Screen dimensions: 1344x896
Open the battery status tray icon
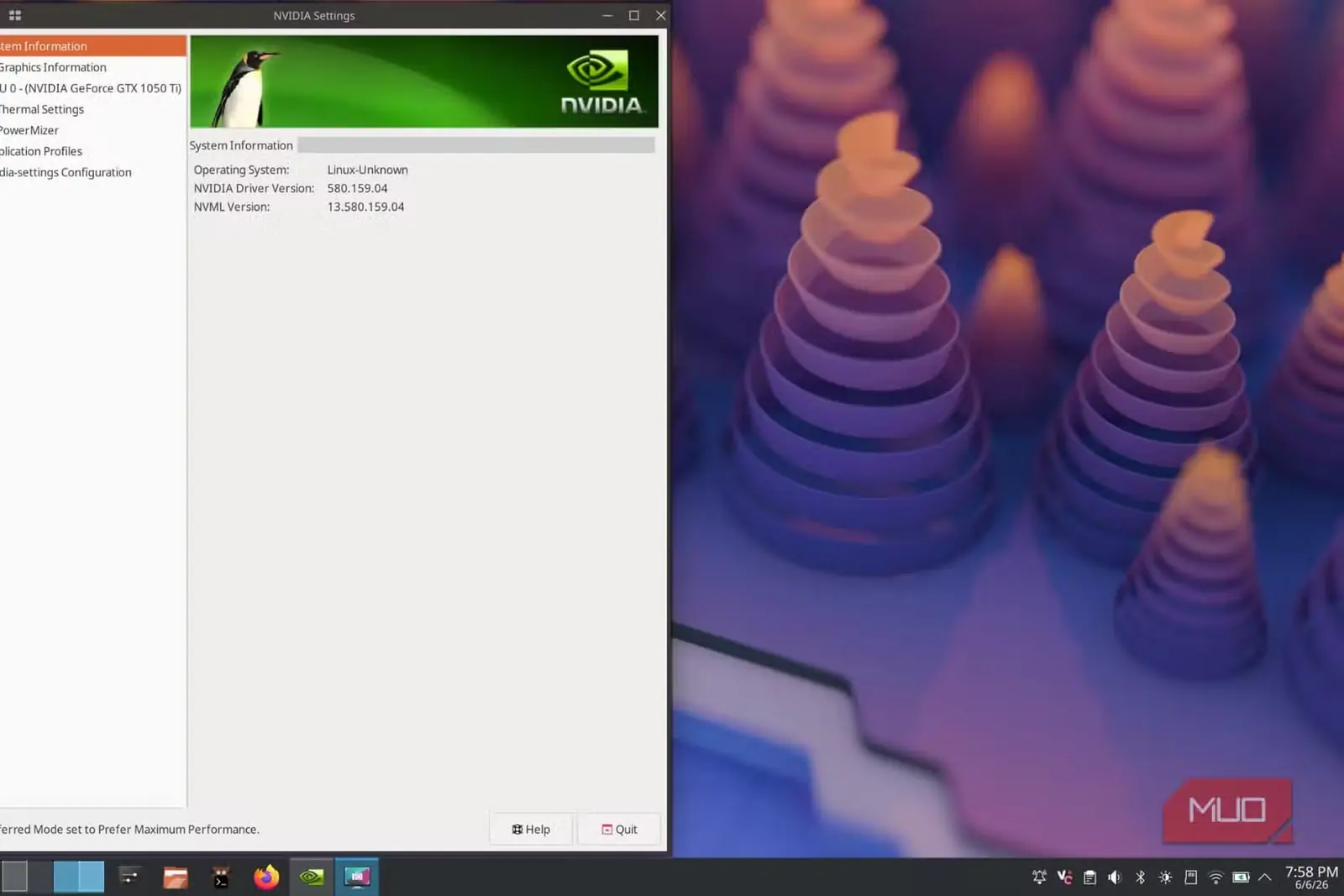point(1241,878)
